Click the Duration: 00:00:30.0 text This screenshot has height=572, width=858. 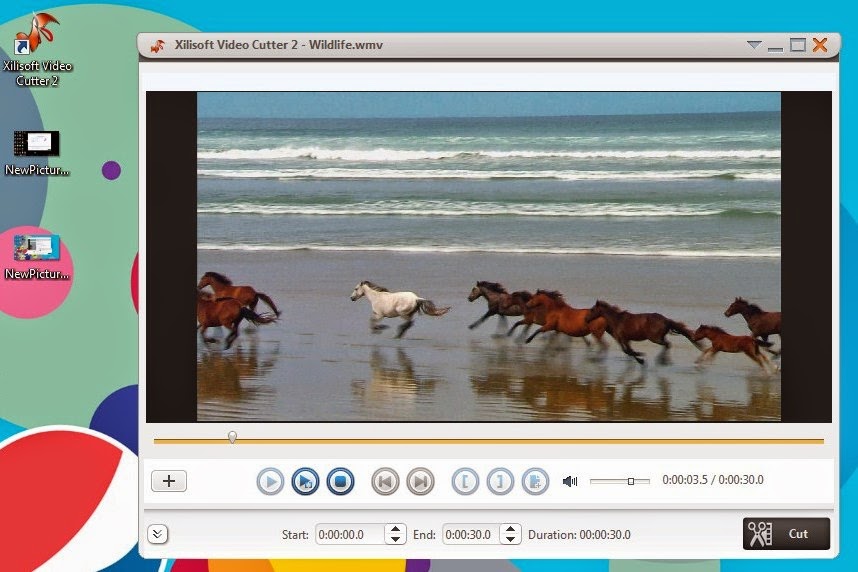click(579, 535)
